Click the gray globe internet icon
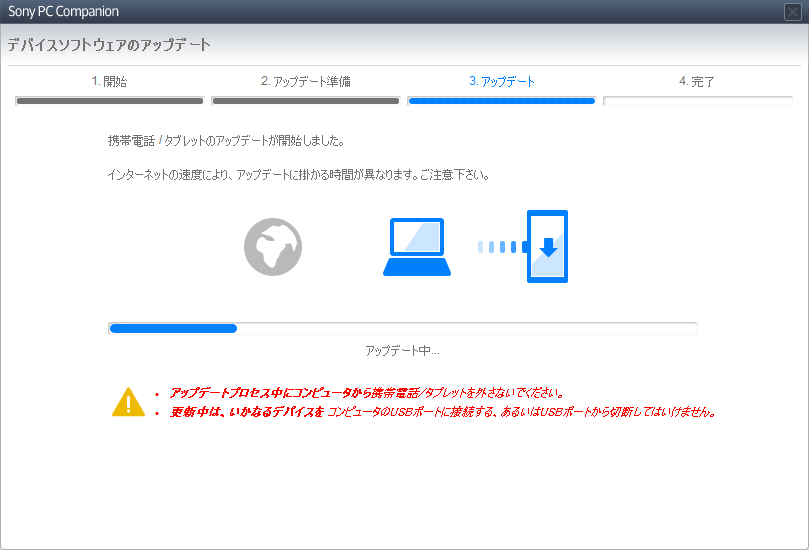Screen dimensions: 809x550 tap(273, 247)
